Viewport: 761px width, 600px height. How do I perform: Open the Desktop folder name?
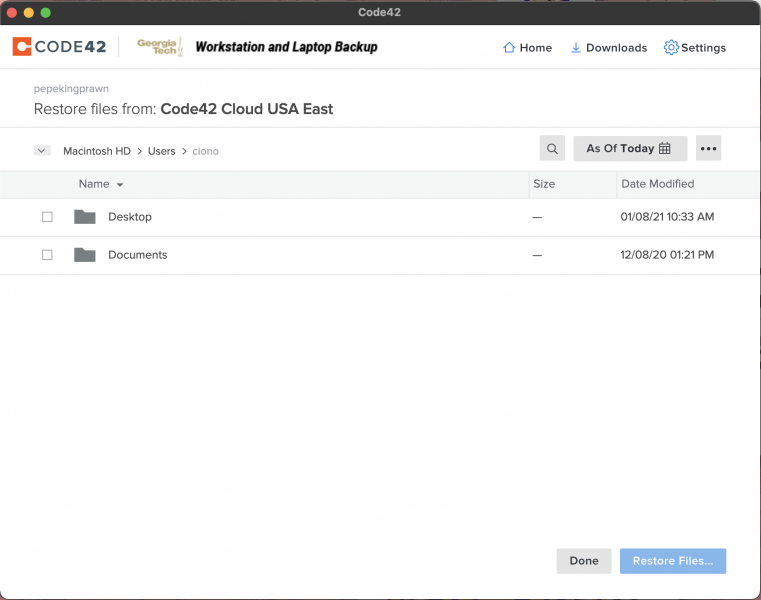(130, 217)
